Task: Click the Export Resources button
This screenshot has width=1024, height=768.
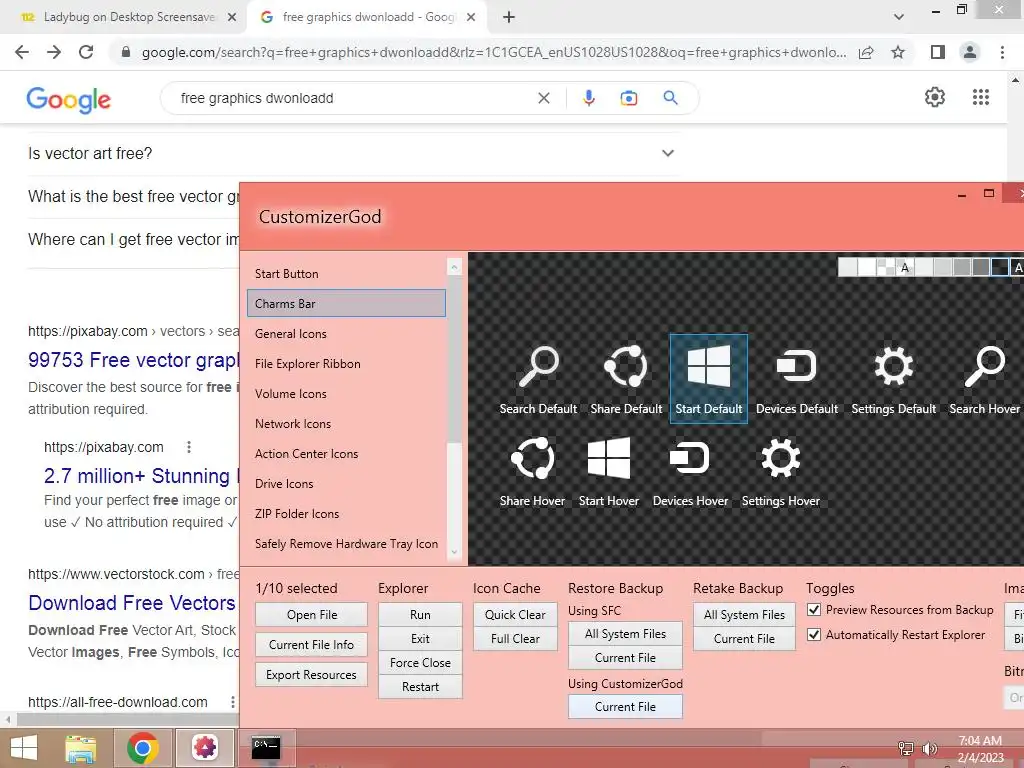Action: pyautogui.click(x=312, y=675)
